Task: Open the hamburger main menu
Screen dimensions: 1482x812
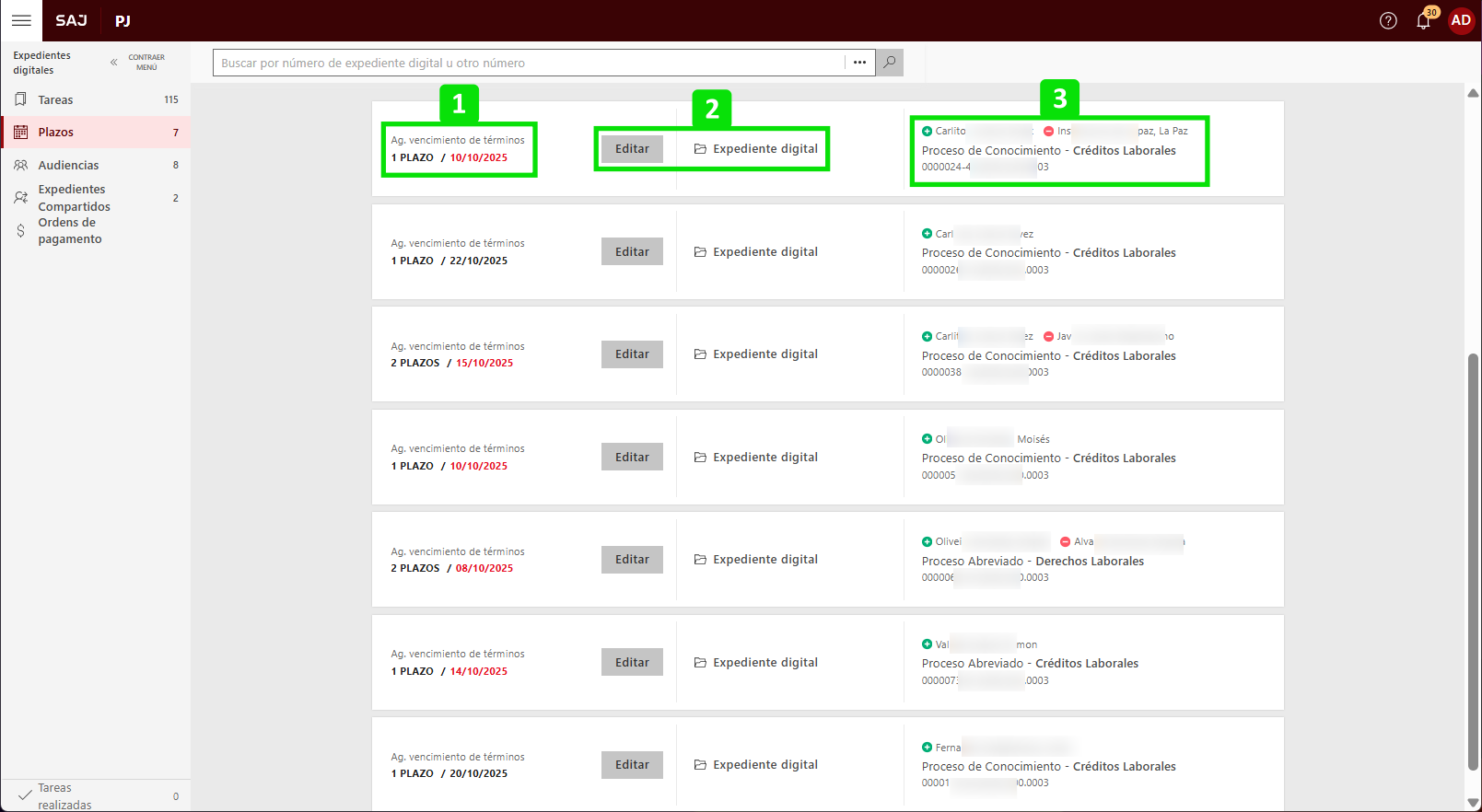Action: coord(21,20)
